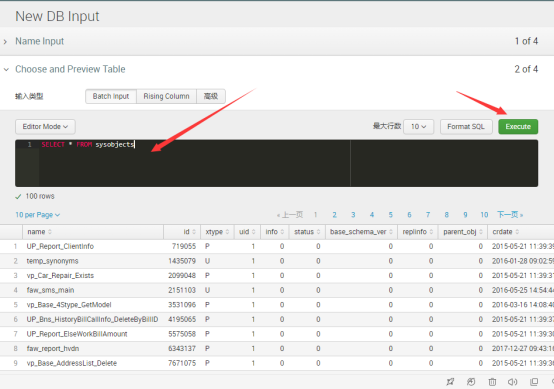Image resolution: width=554 pixels, height=389 pixels.
Task: Expand the Name Input section chevron
Action: click(5, 42)
